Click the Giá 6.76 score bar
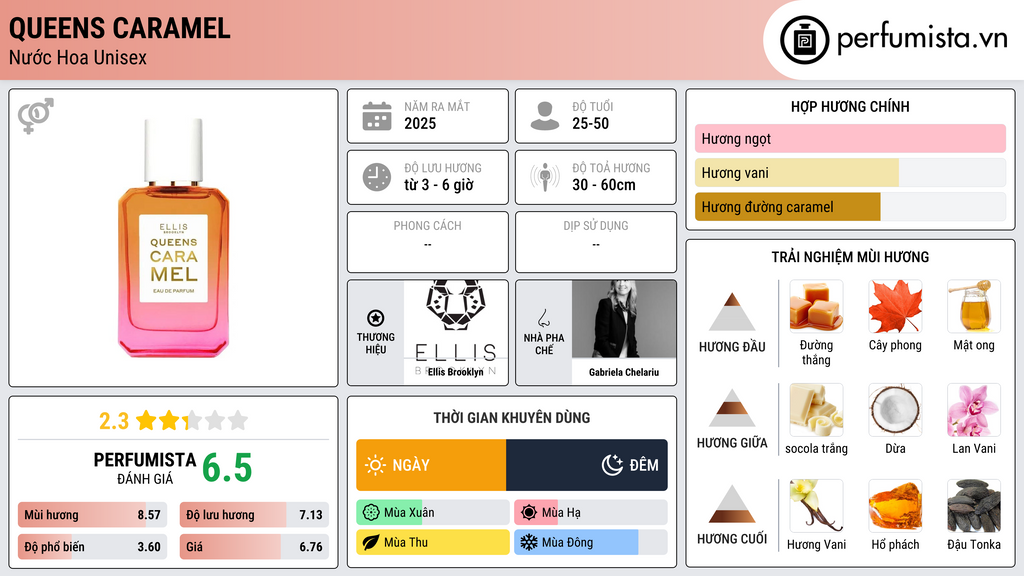This screenshot has height=576, width=1024. click(x=254, y=547)
